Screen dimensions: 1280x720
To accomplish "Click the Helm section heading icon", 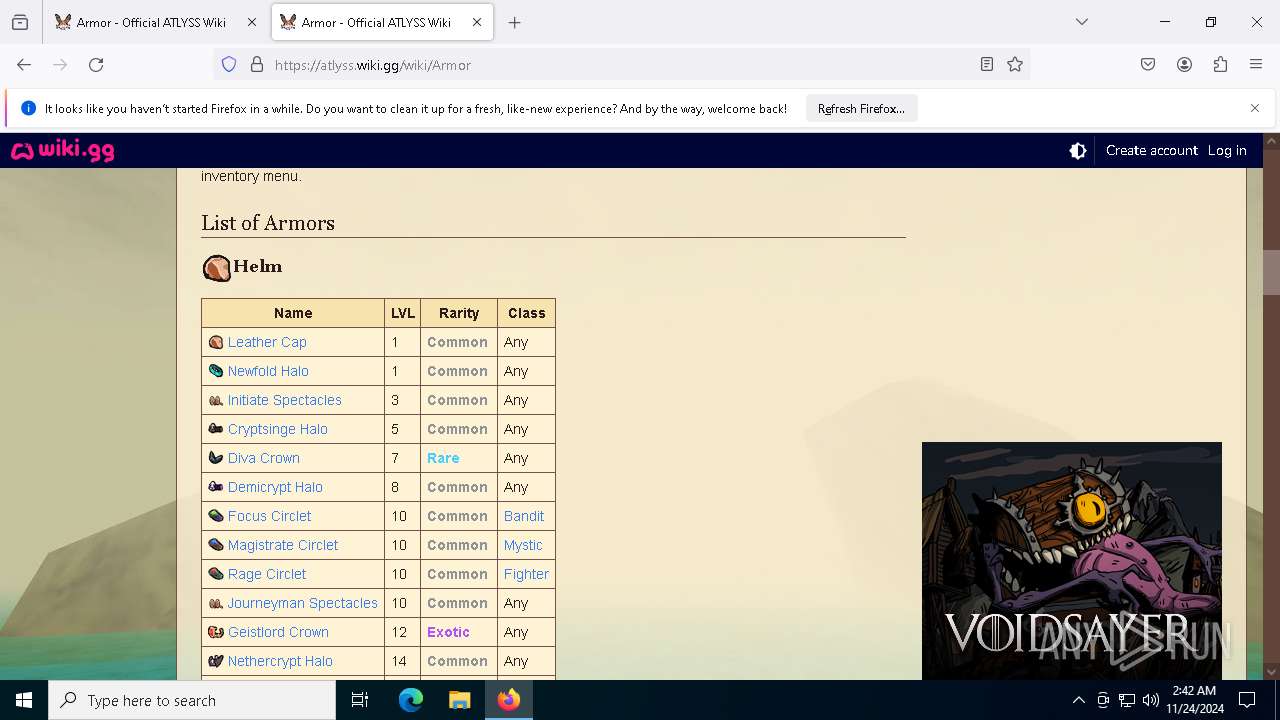I will tap(216, 268).
